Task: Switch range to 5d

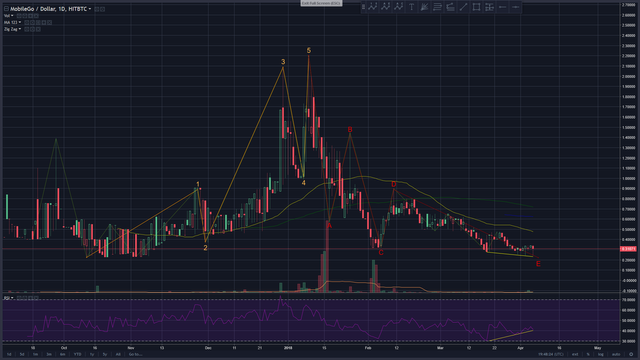Action: point(22,354)
